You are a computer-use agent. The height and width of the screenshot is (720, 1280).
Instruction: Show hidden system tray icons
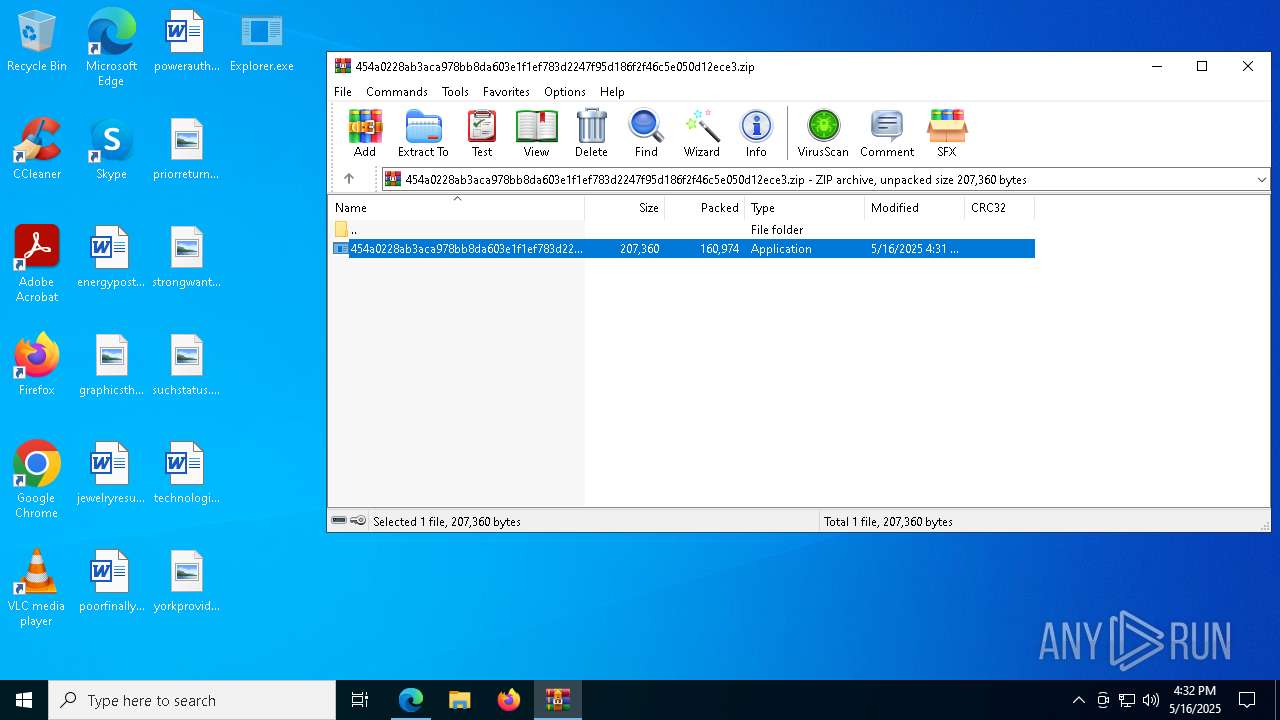1078,700
